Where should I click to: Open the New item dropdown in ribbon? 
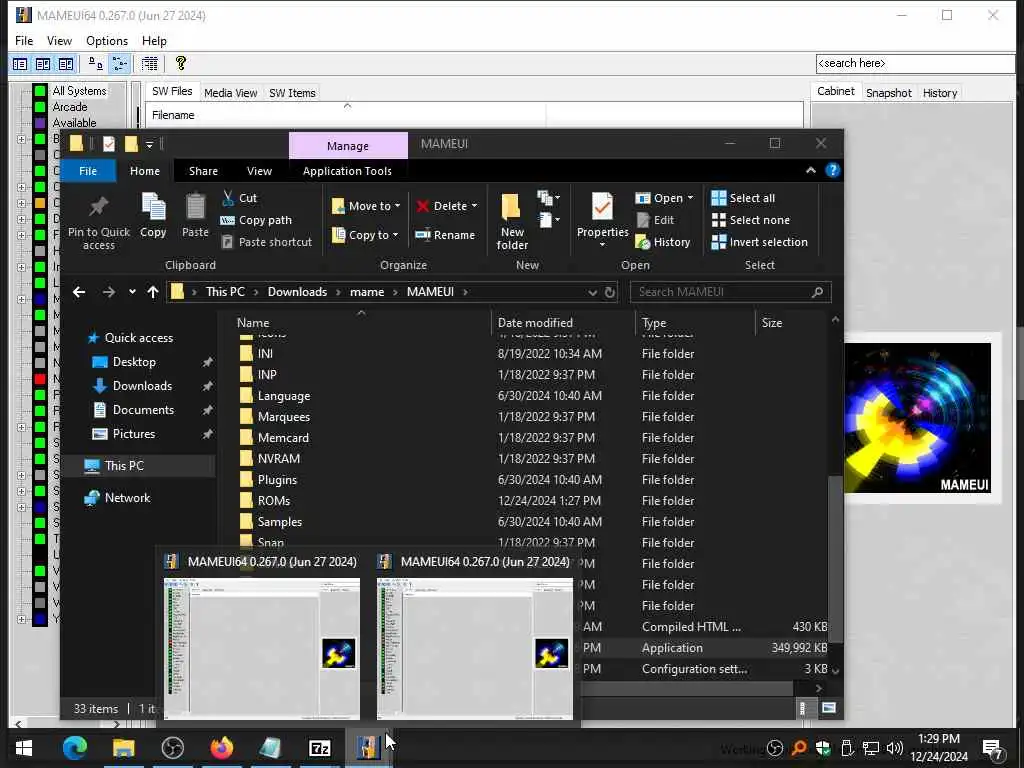(549, 197)
